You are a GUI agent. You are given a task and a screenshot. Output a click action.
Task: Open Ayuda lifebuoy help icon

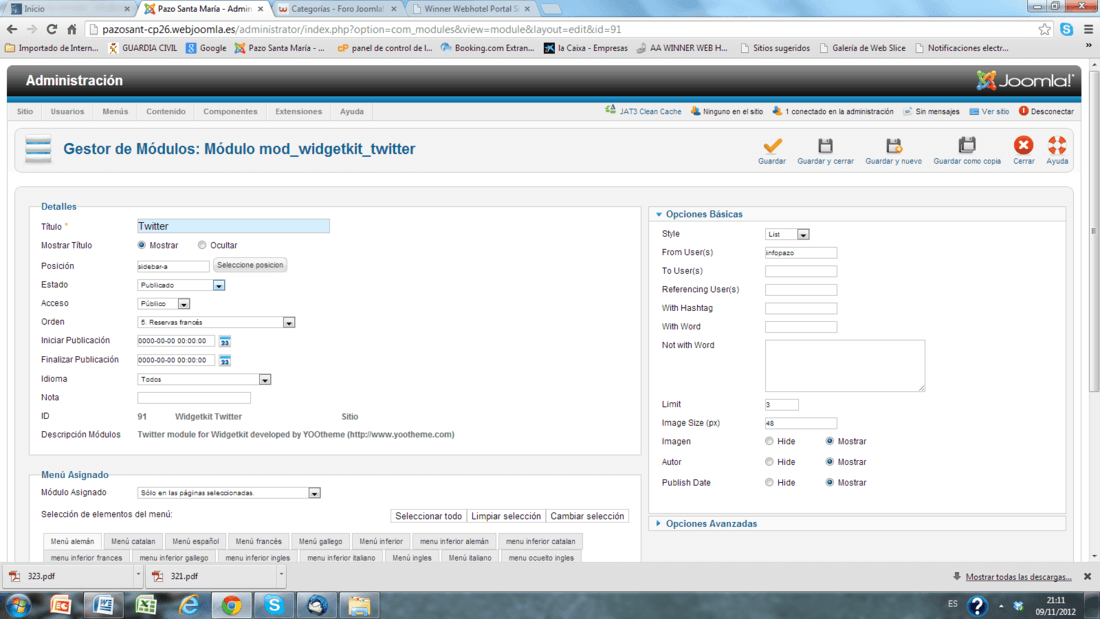click(1057, 145)
